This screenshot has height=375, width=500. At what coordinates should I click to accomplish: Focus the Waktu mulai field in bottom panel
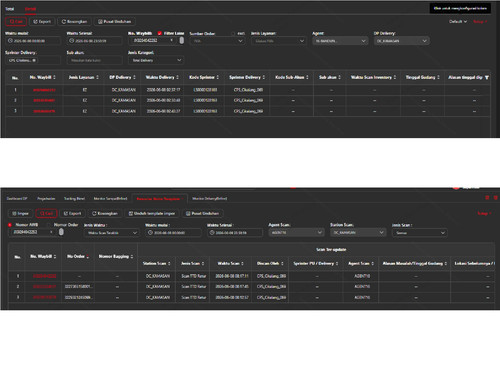(173, 233)
